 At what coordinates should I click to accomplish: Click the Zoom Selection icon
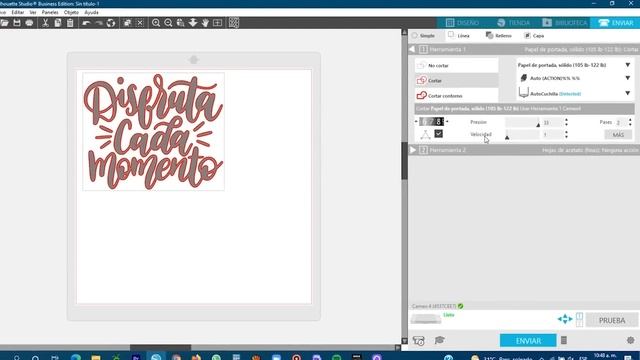[x=180, y=23]
